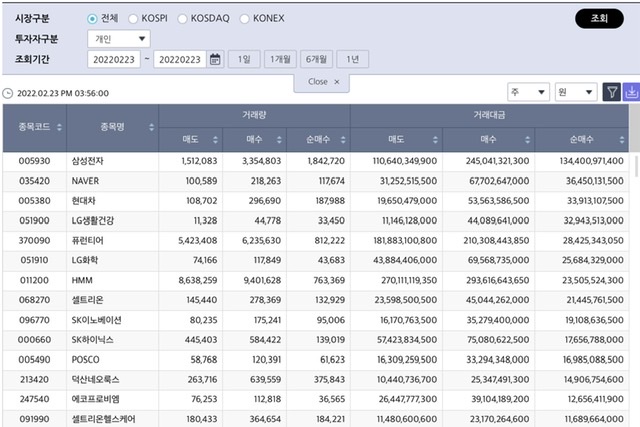
Task: Open the calendar picker for end date
Action: tap(214, 60)
